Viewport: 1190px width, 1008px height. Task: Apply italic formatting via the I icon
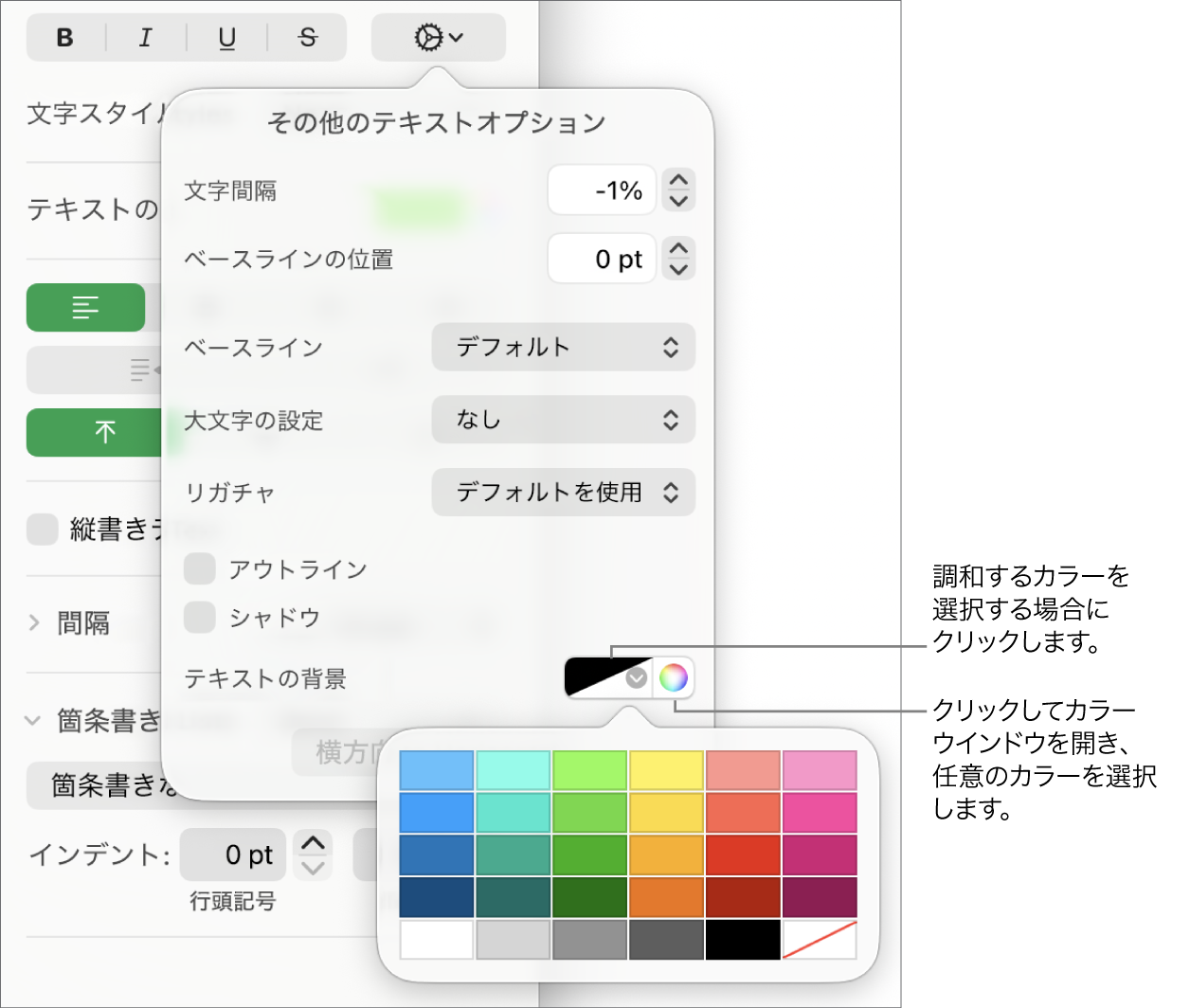(145, 38)
